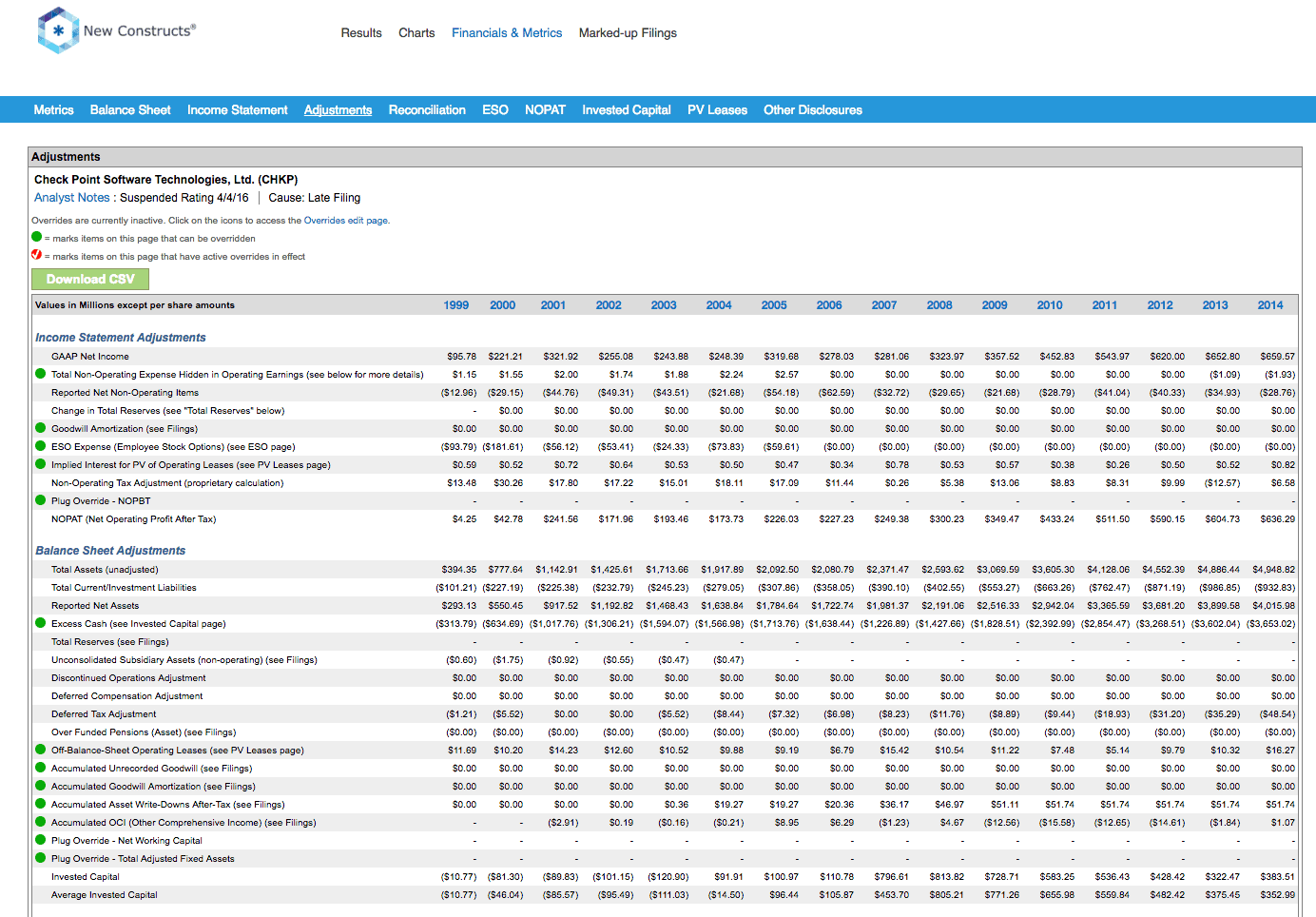Click the Discontinued Operations Adjustment row label
1316x917 pixels.
pyautogui.click(x=128, y=678)
